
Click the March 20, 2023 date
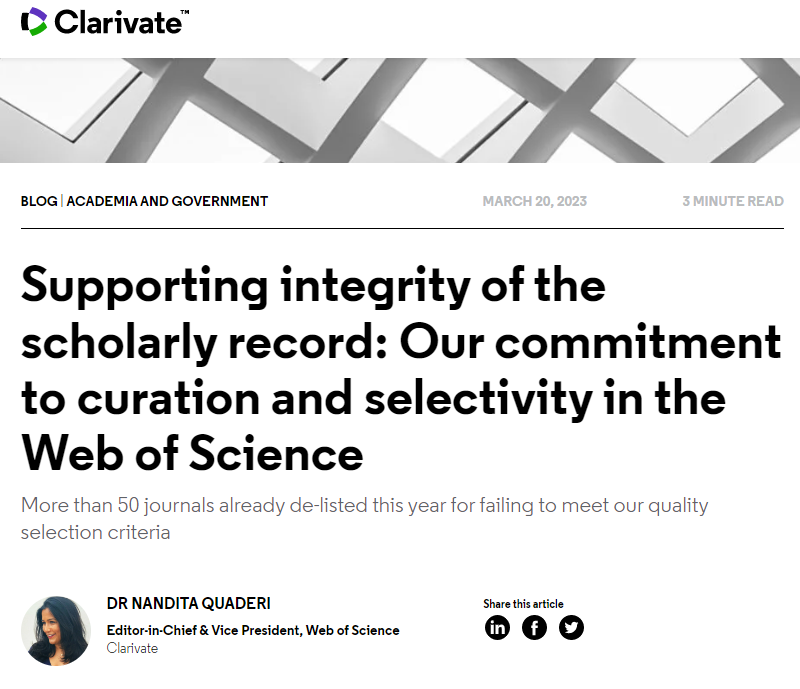pos(535,201)
